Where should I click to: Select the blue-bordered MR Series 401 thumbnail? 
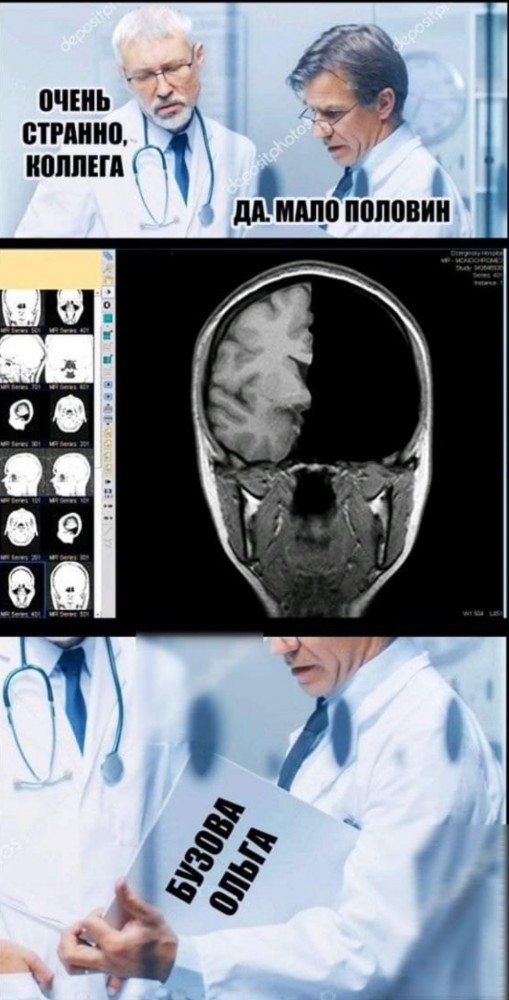(22, 590)
